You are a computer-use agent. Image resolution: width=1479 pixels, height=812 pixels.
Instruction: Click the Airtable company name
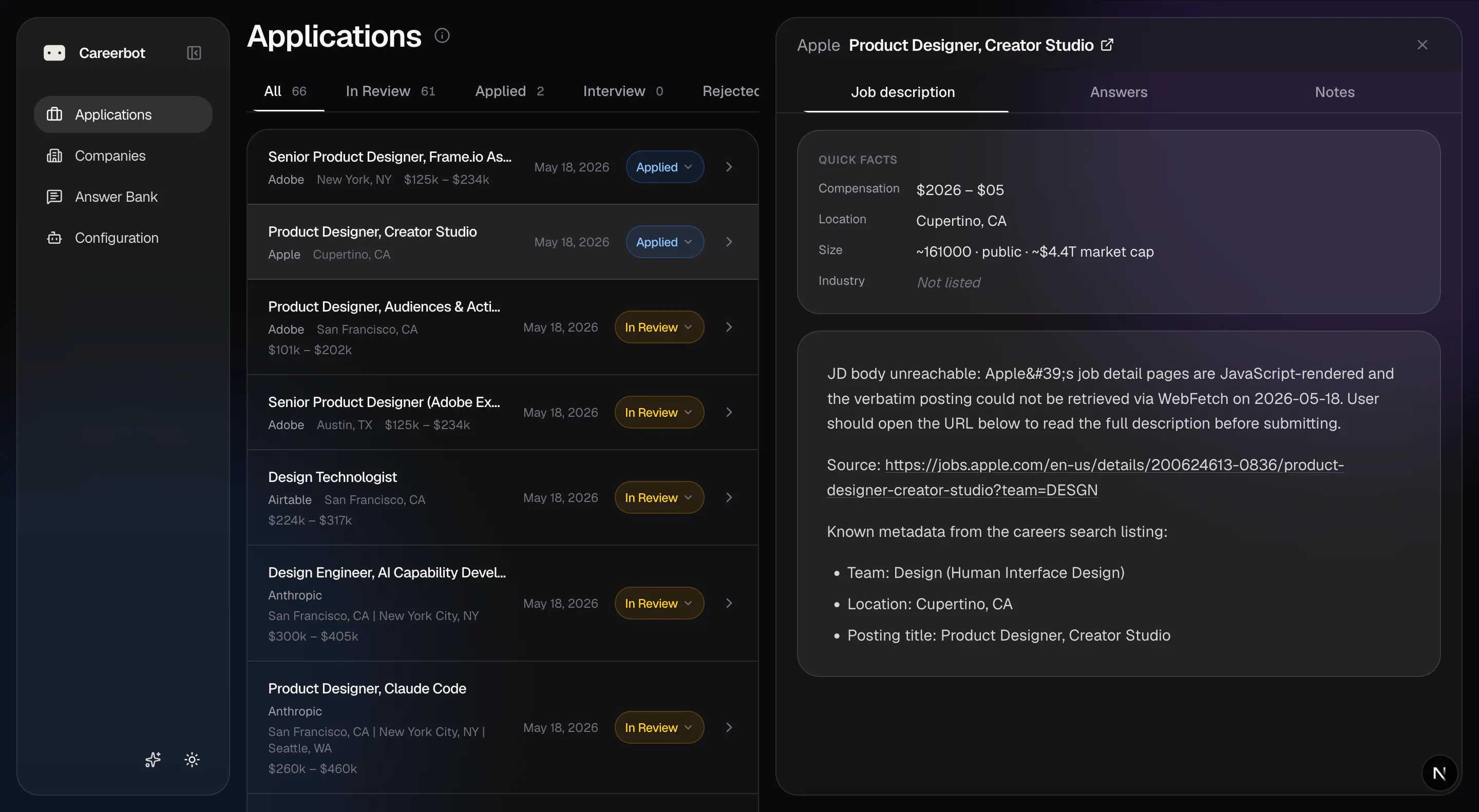[289, 499]
